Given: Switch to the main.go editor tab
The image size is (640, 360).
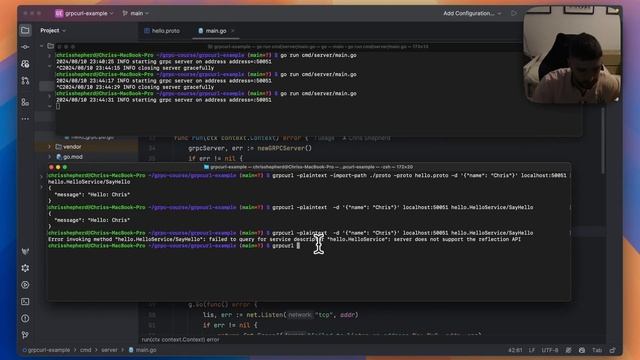Looking at the screenshot, I should [x=212, y=31].
